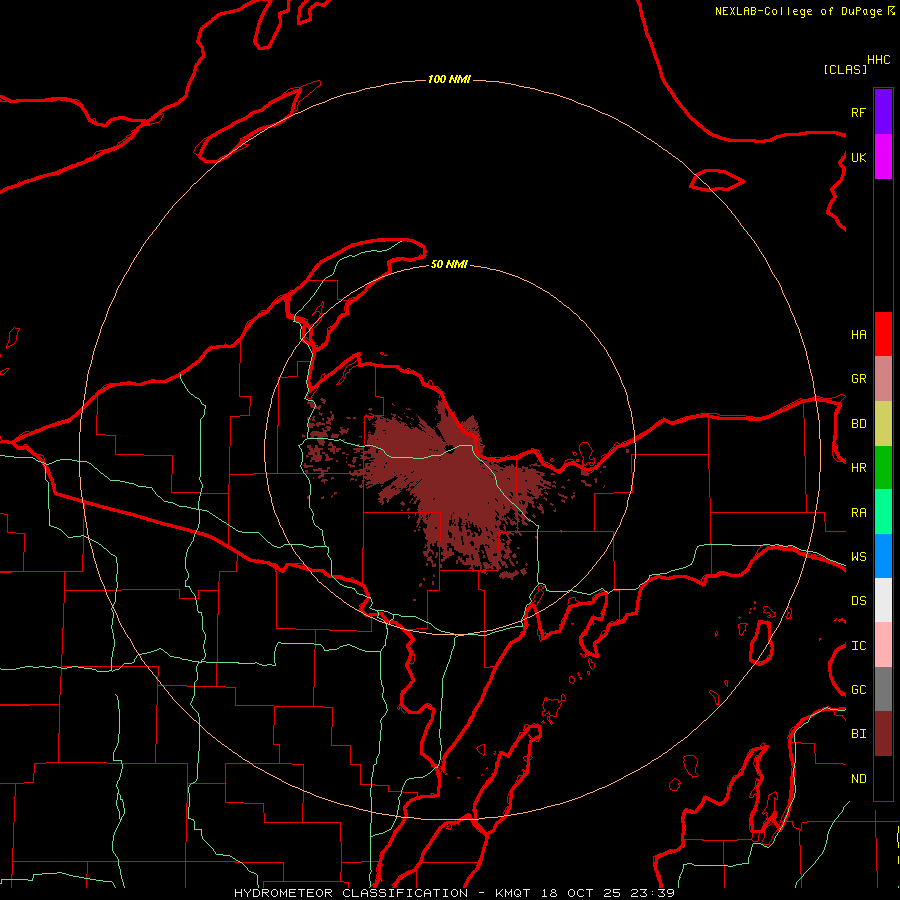Click the ND black legend swatch
This screenshot has height=900, width=900.
tap(883, 778)
